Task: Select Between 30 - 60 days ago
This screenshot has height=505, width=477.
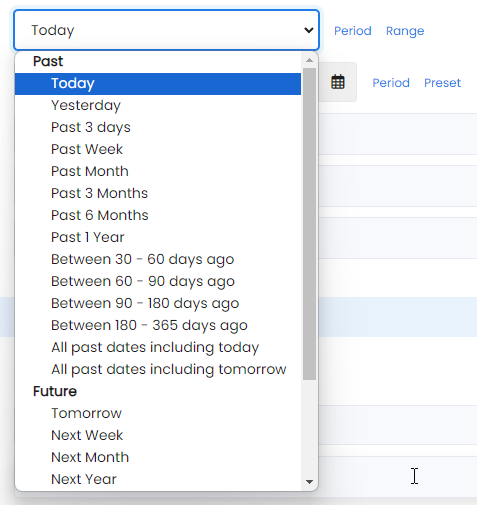Action: (158, 259)
